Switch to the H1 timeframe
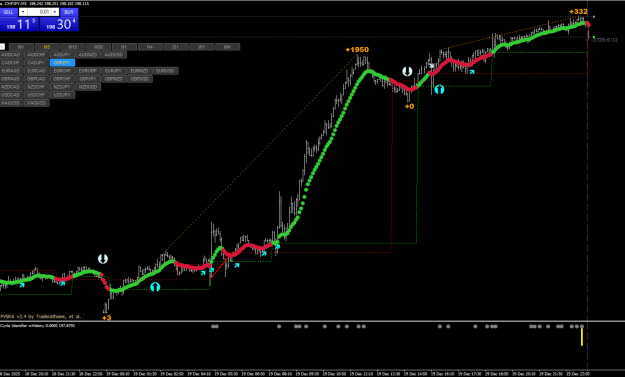The height and width of the screenshot is (377, 625). (124, 47)
